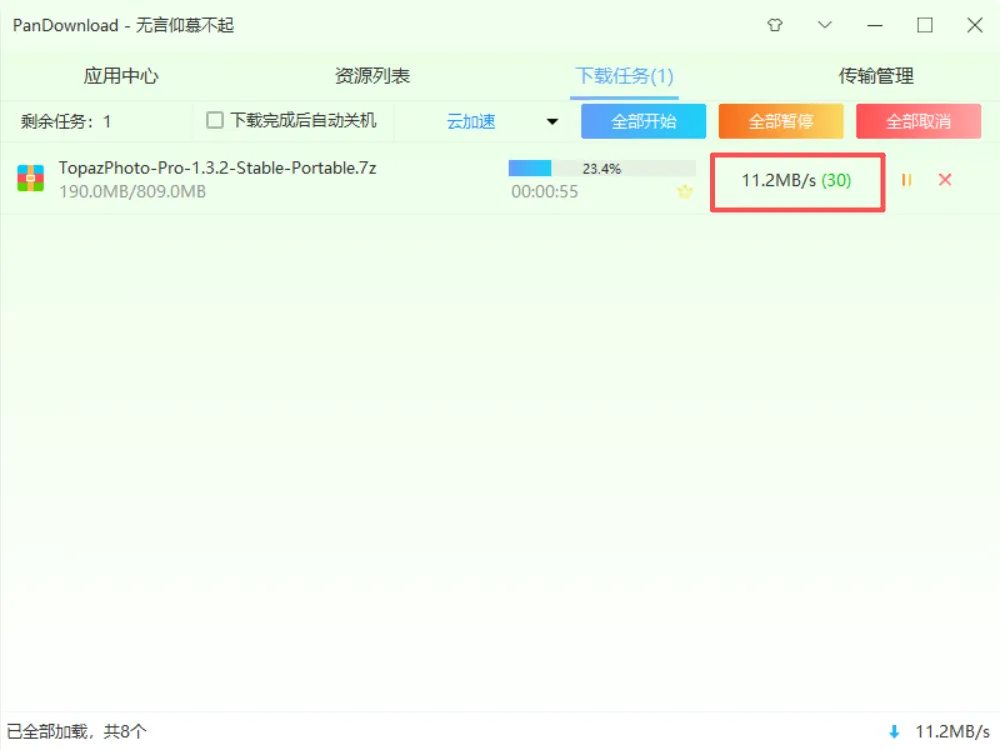Click the 剩余任务: 1 label
Viewport: 1000px width, 750px height.
(66, 121)
